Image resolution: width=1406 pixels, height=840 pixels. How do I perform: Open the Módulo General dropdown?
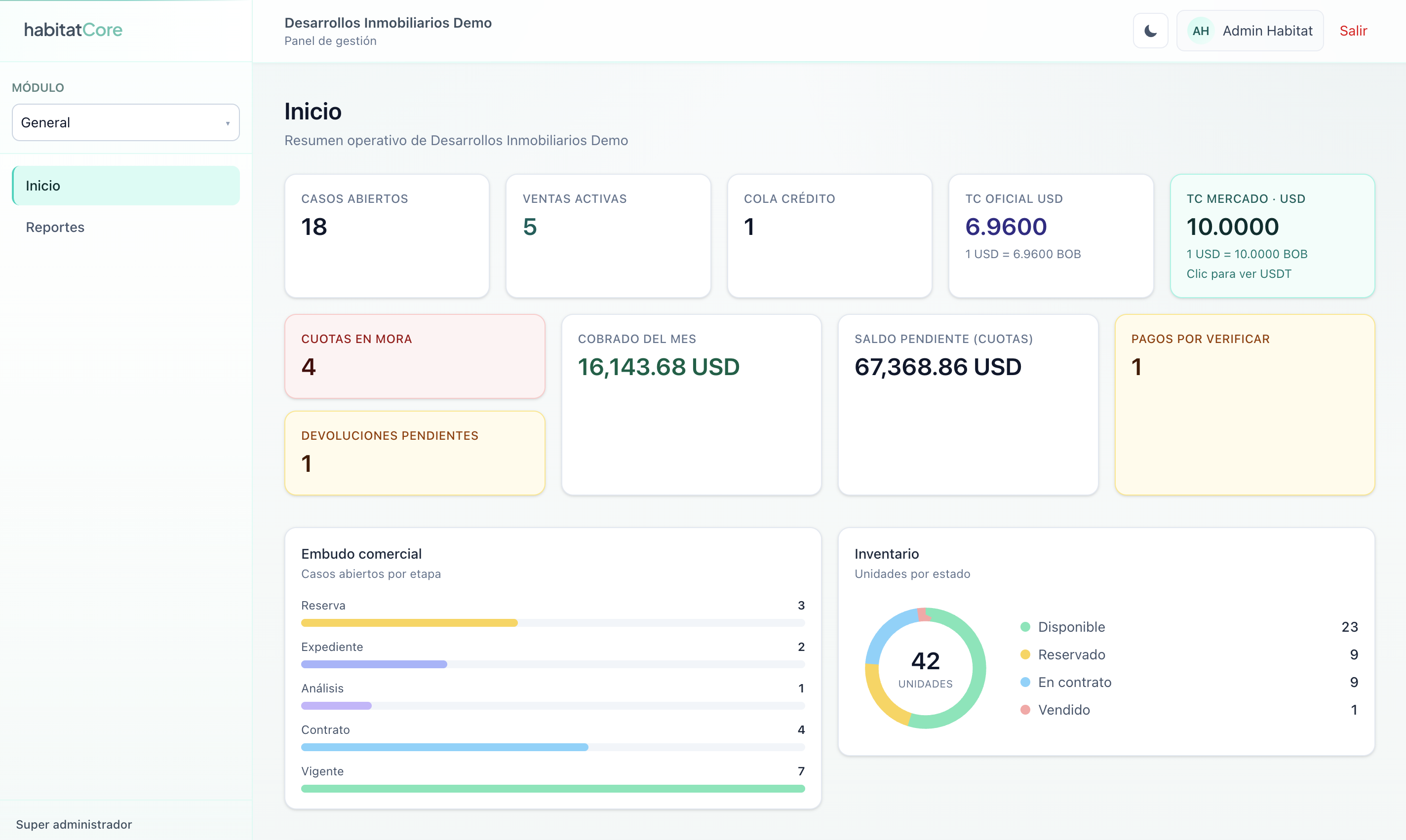click(126, 122)
